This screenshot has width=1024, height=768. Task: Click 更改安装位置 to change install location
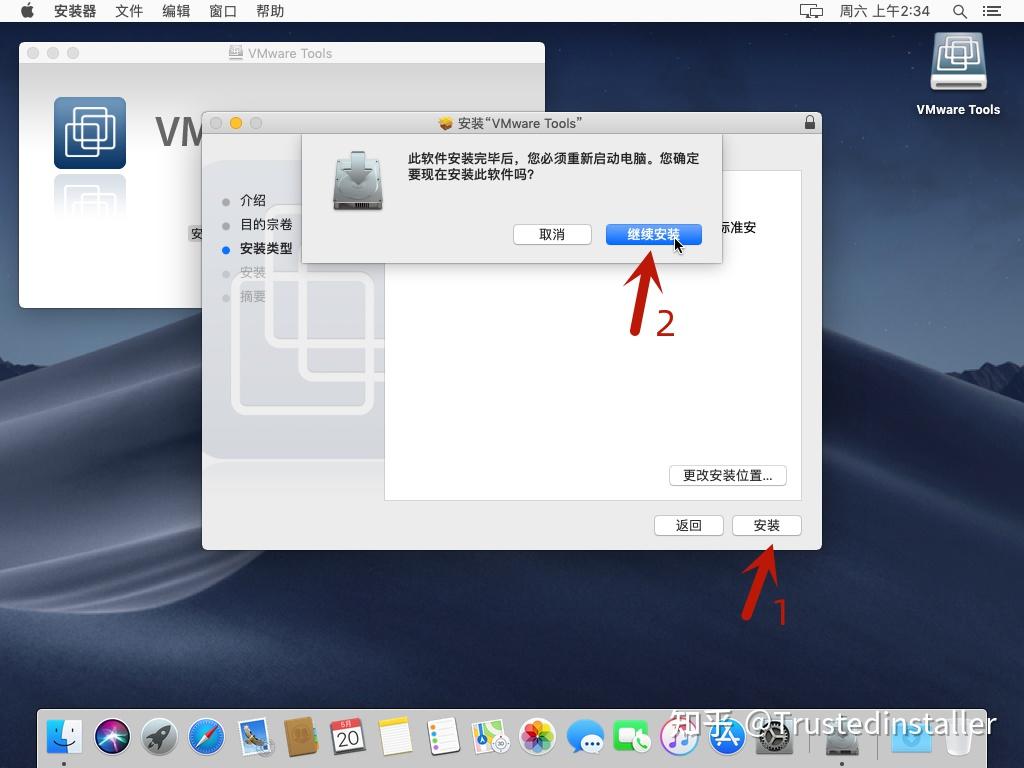[727, 475]
